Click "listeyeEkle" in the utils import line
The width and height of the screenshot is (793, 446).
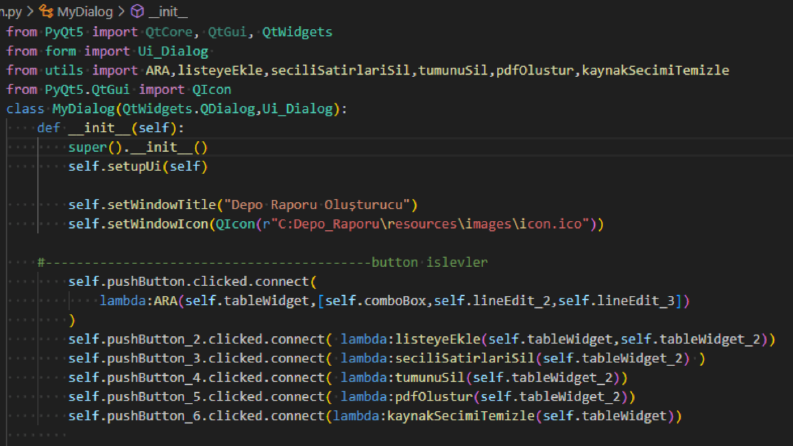[x=220, y=70]
